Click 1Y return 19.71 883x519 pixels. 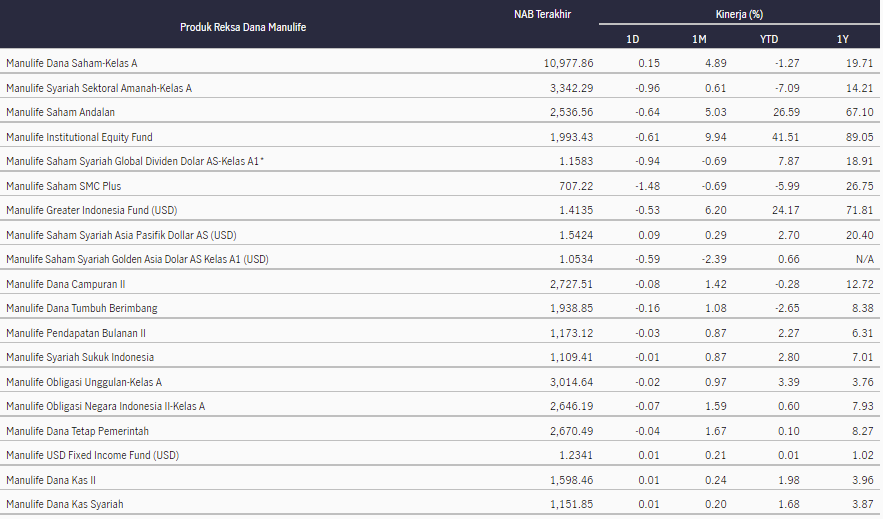point(860,63)
